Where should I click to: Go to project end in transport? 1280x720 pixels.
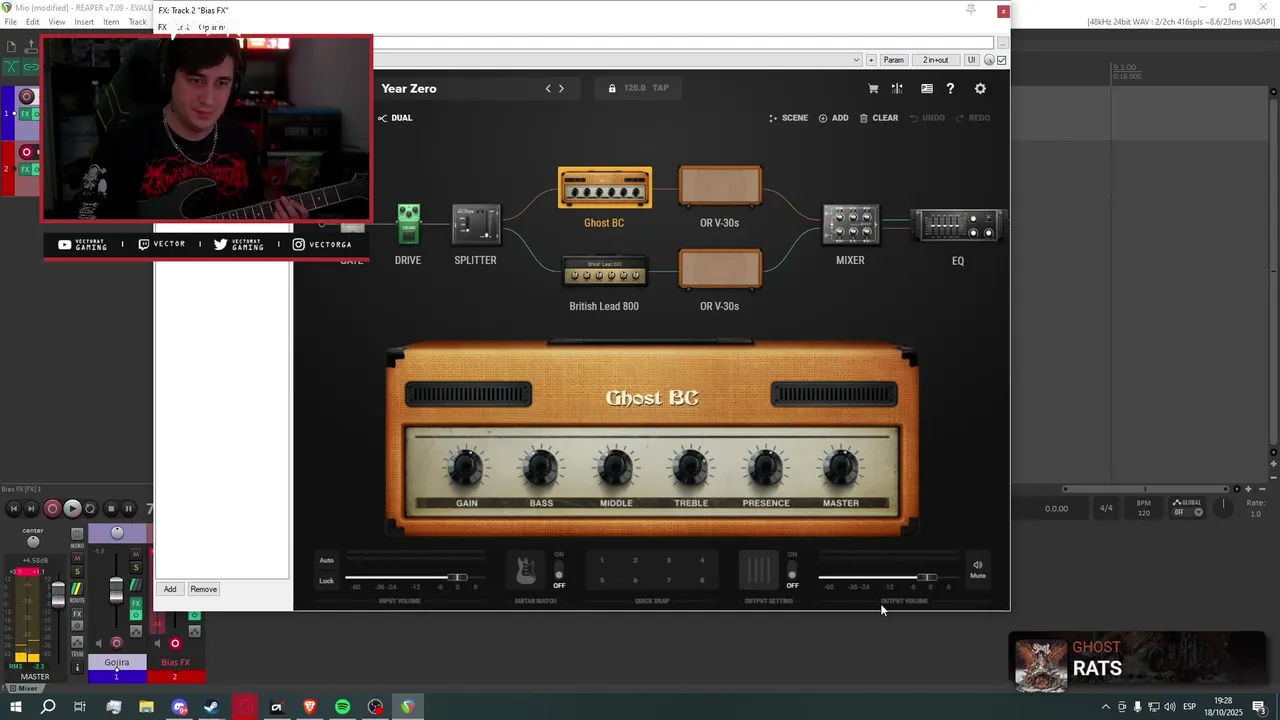coord(32,509)
